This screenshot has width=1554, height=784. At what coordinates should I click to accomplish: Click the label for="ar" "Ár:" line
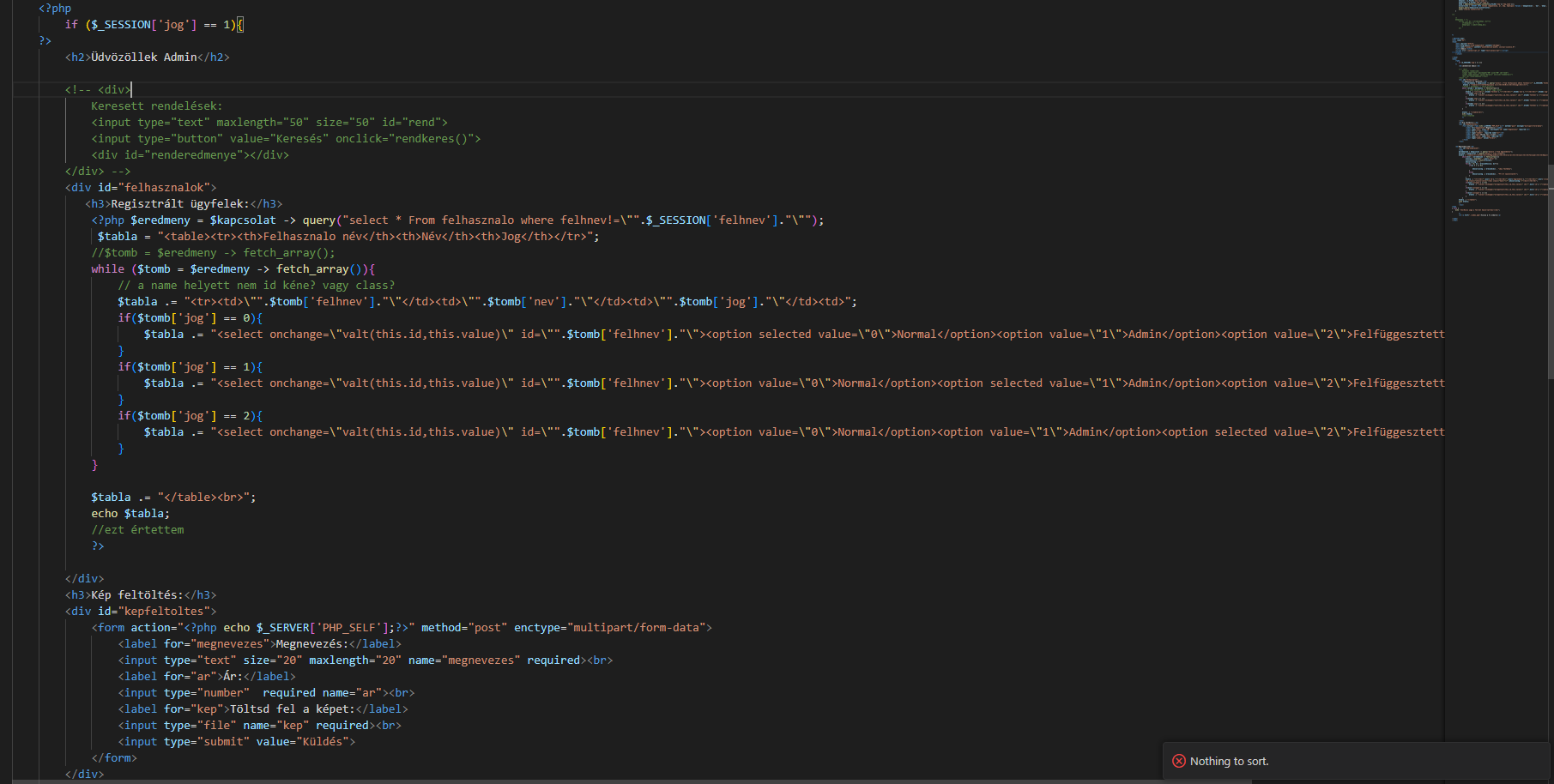tap(207, 677)
